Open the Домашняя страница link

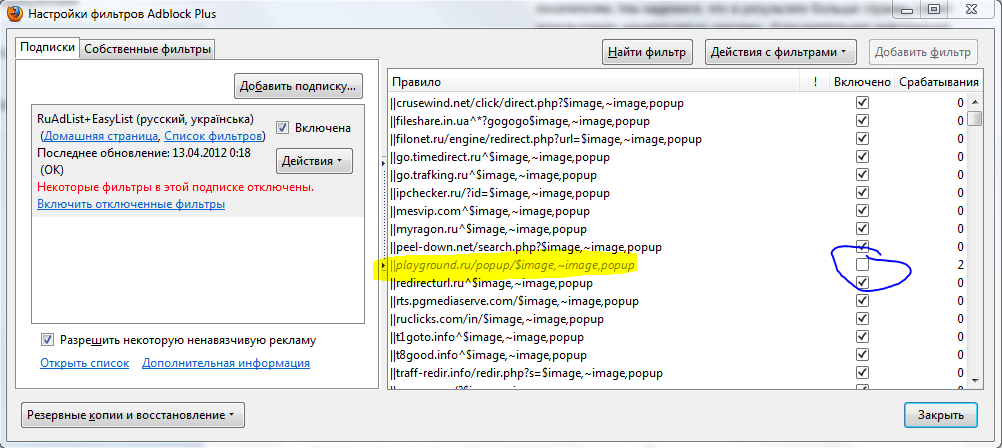click(101, 136)
